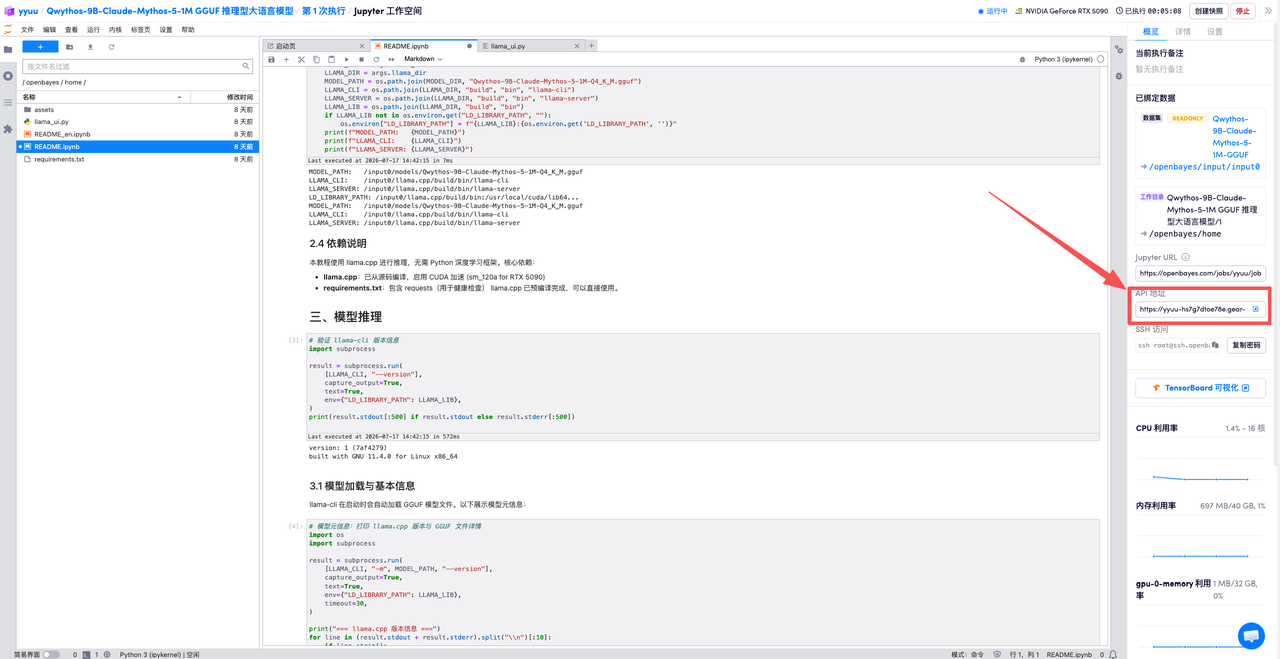1280x659 pixels.
Task: Open the file browser sidebar icon
Action: pyautogui.click(x=8, y=49)
